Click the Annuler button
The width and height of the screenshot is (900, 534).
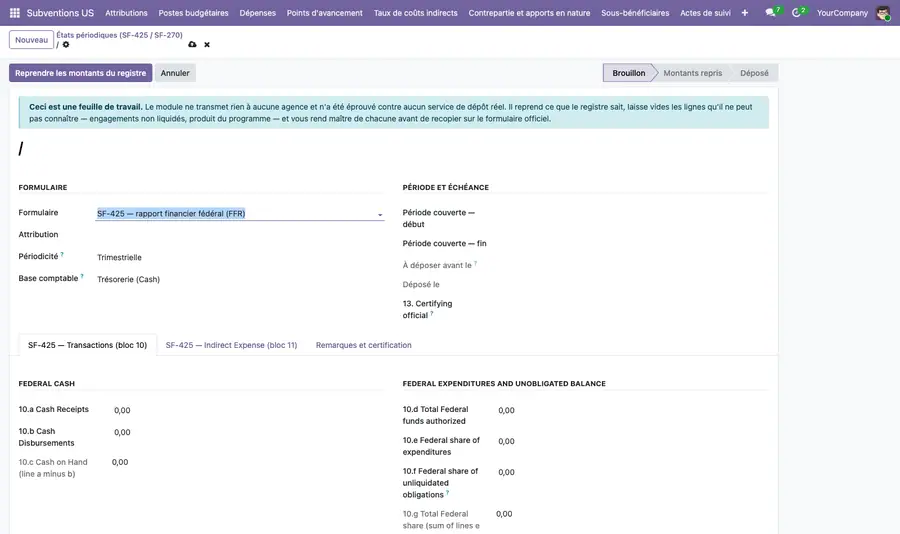(x=175, y=73)
